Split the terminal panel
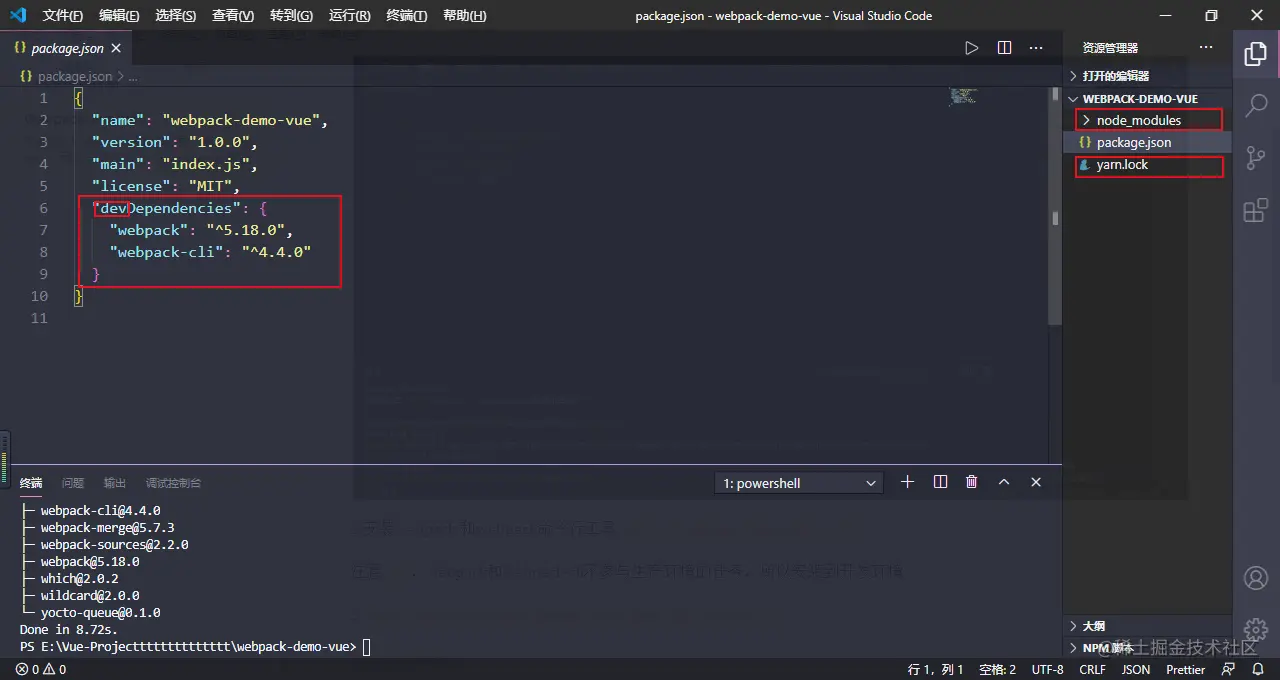 pyautogui.click(x=939, y=482)
